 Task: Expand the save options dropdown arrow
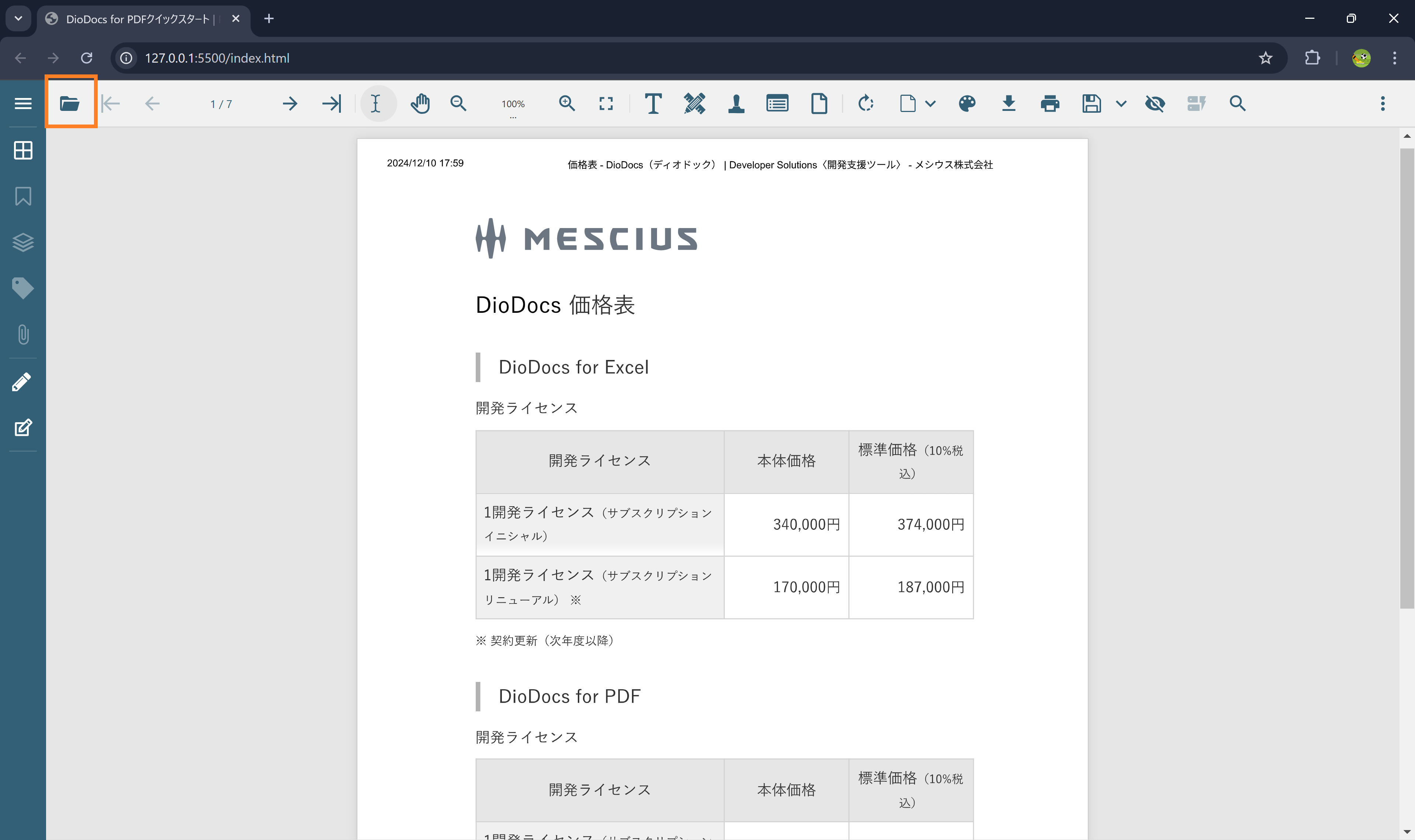(x=1121, y=104)
